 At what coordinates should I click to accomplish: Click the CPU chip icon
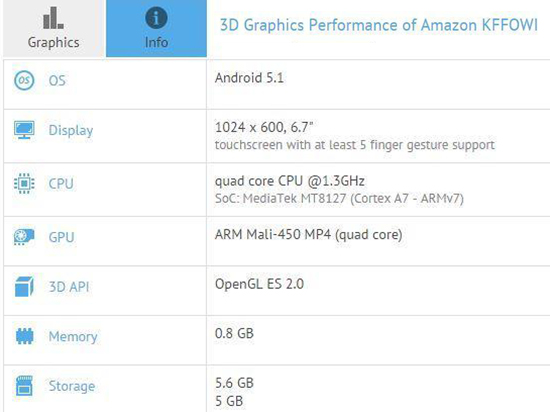click(x=24, y=183)
